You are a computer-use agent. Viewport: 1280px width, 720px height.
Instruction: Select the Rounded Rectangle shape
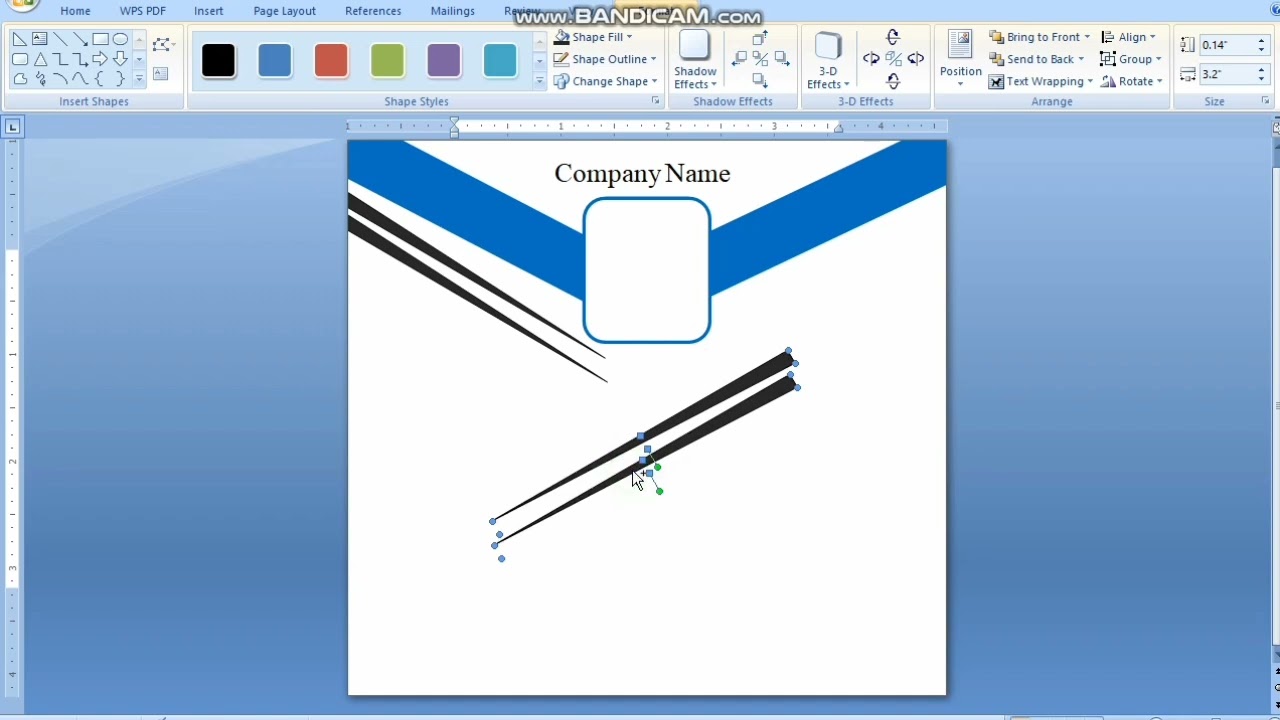pyautogui.click(x=20, y=59)
